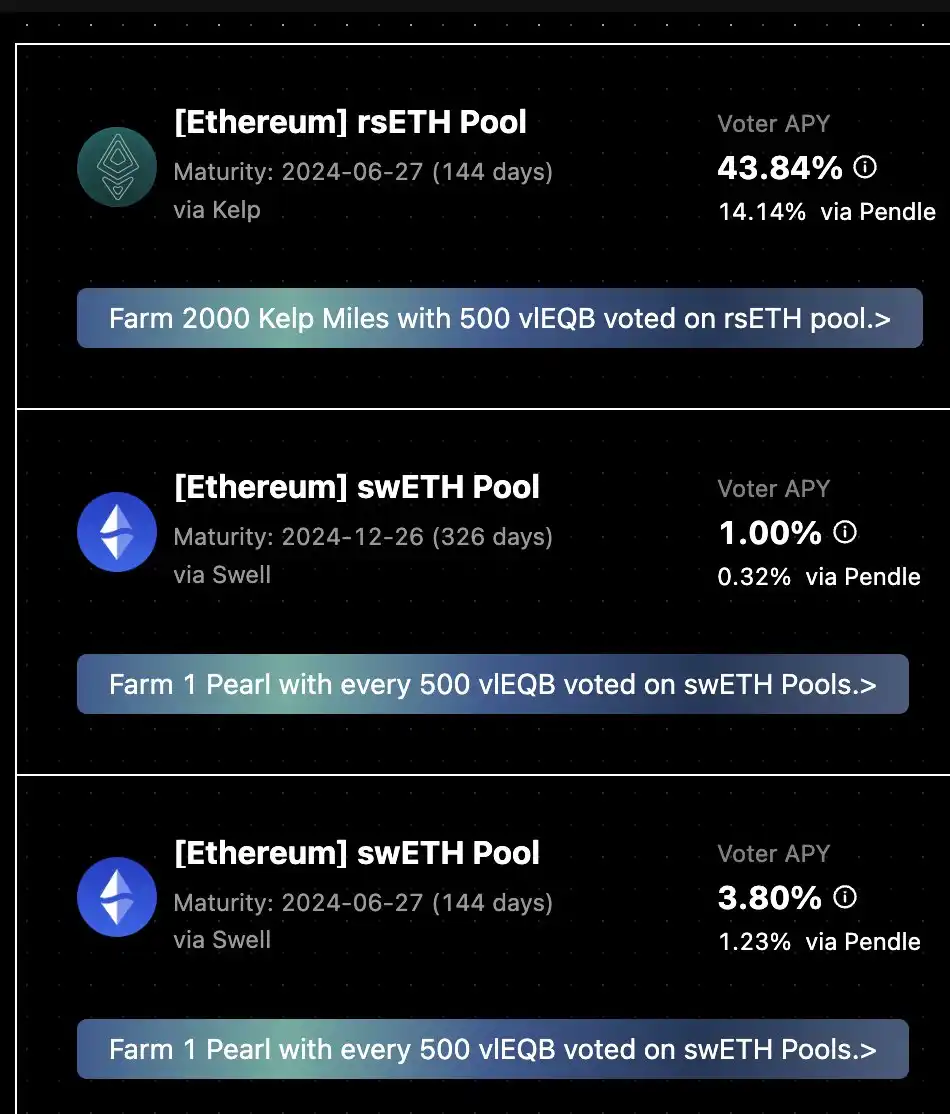Click the swETH icon for the 2024-12-26 pool

[117, 532]
